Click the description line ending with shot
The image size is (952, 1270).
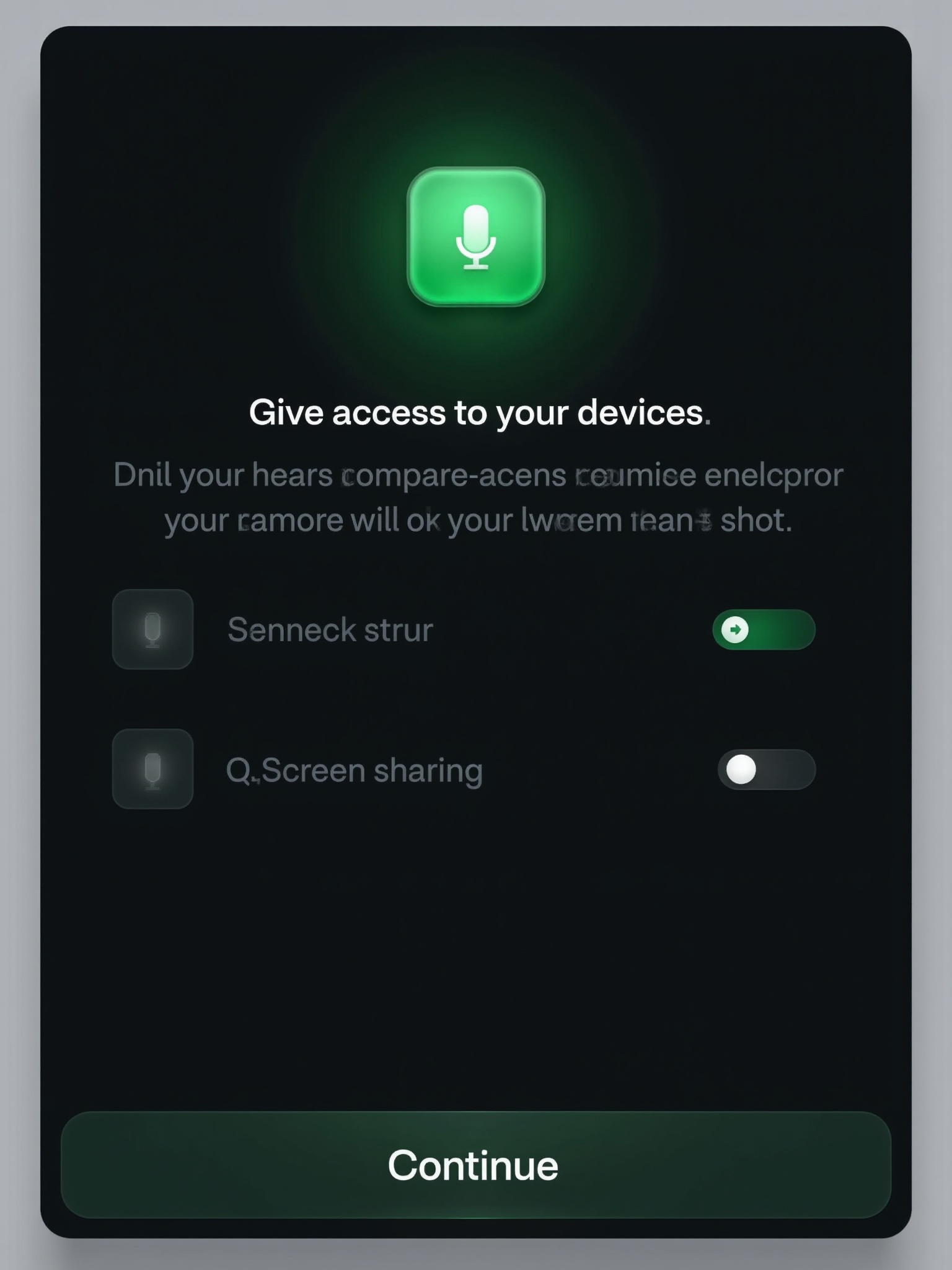pos(478,520)
